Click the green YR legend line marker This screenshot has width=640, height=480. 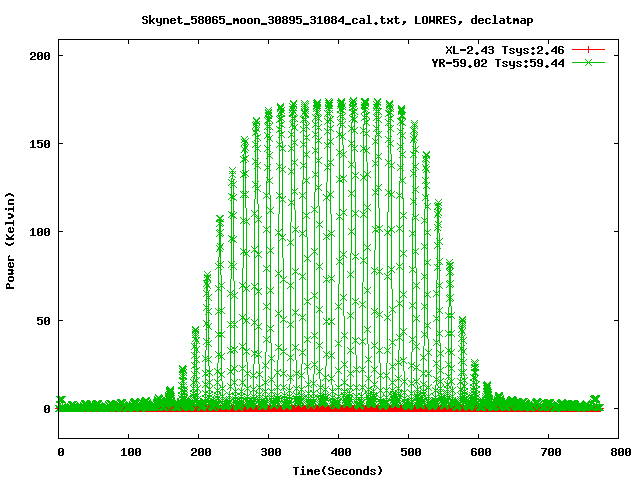pyautogui.click(x=588, y=62)
